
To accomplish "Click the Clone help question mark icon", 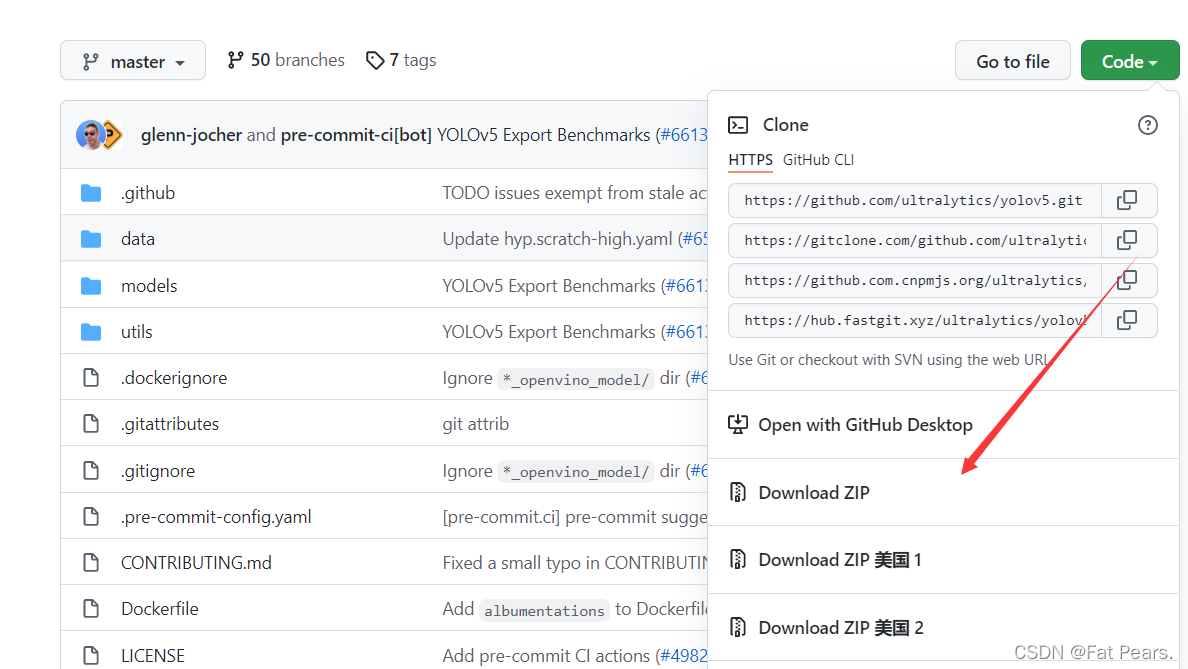I will [1147, 125].
